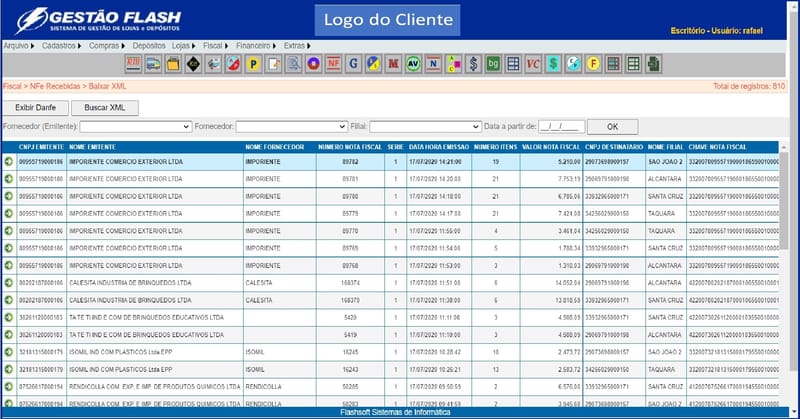Image resolution: width=800 pixels, height=419 pixels.
Task: Open the Financeiro menu
Action: click(255, 46)
